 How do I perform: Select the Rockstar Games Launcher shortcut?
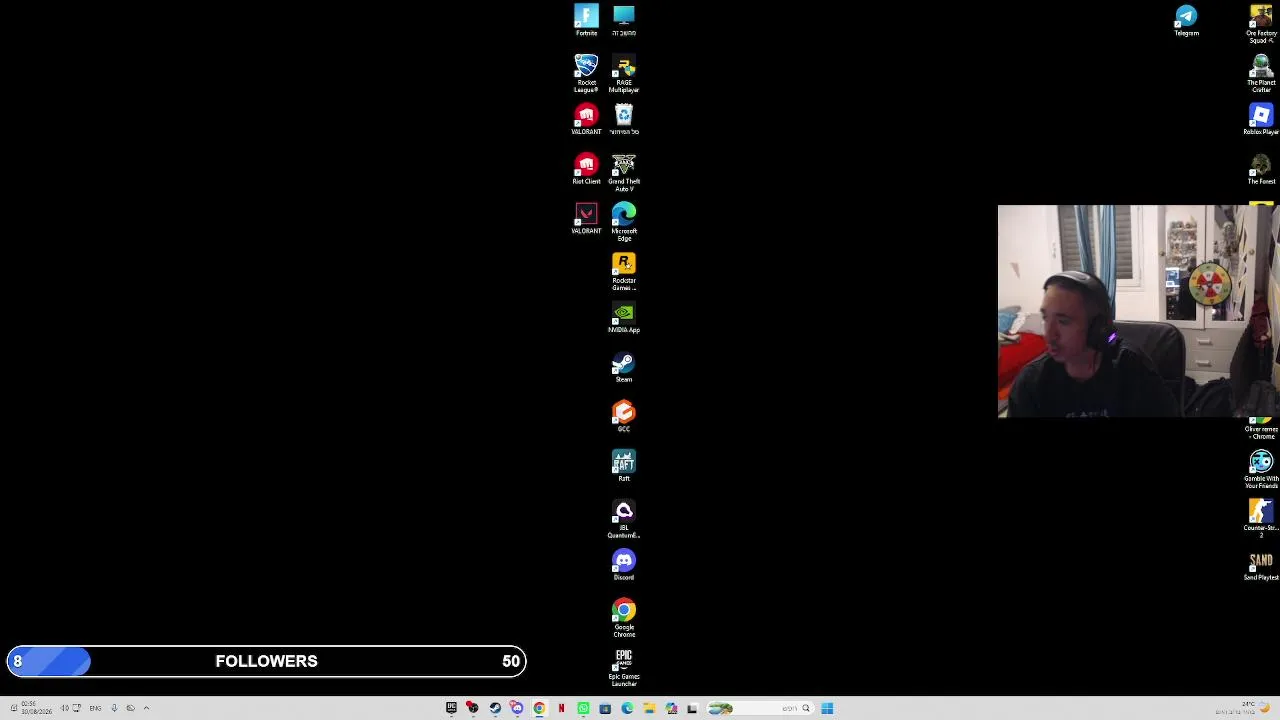tap(624, 272)
